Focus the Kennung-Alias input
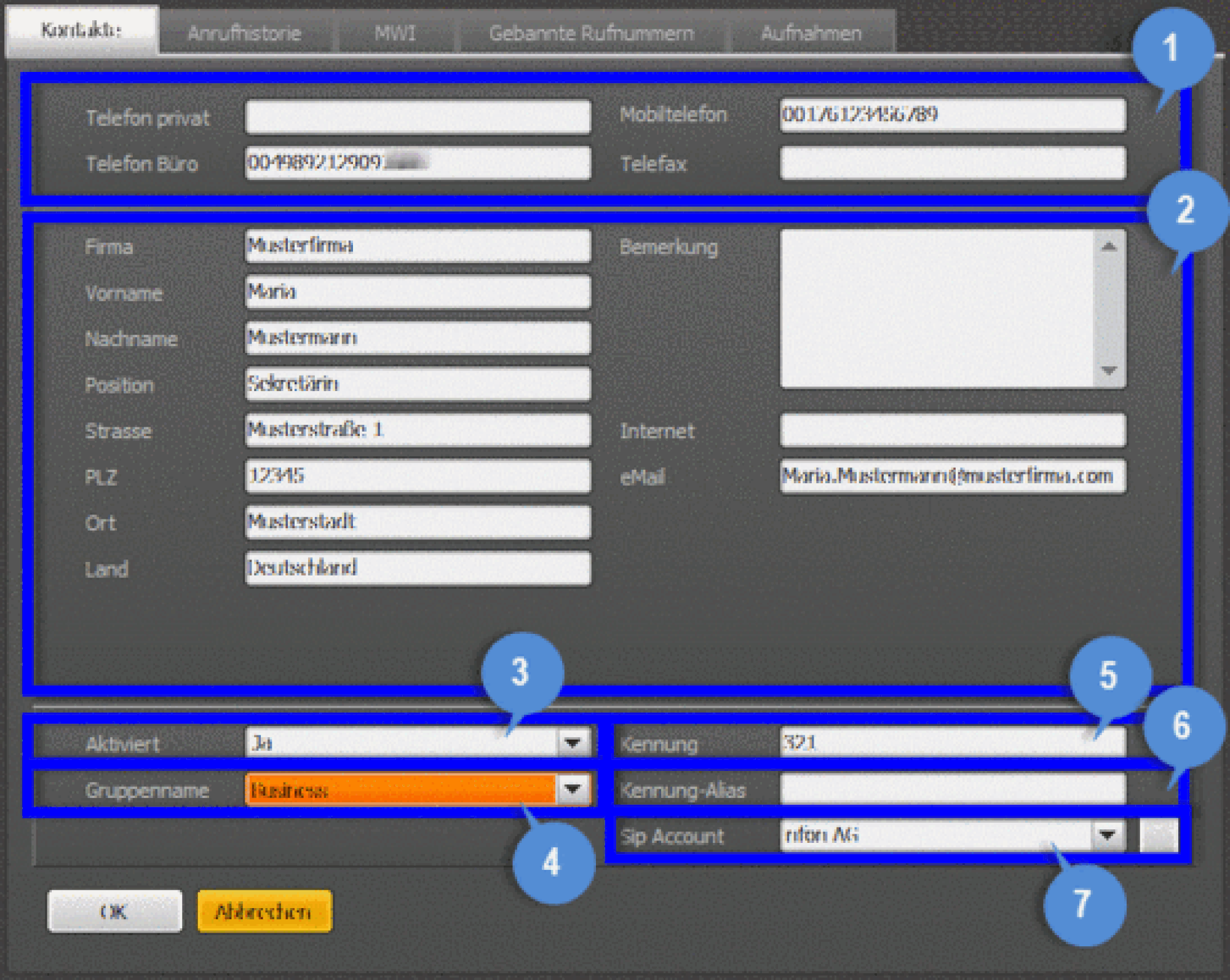 (953, 789)
